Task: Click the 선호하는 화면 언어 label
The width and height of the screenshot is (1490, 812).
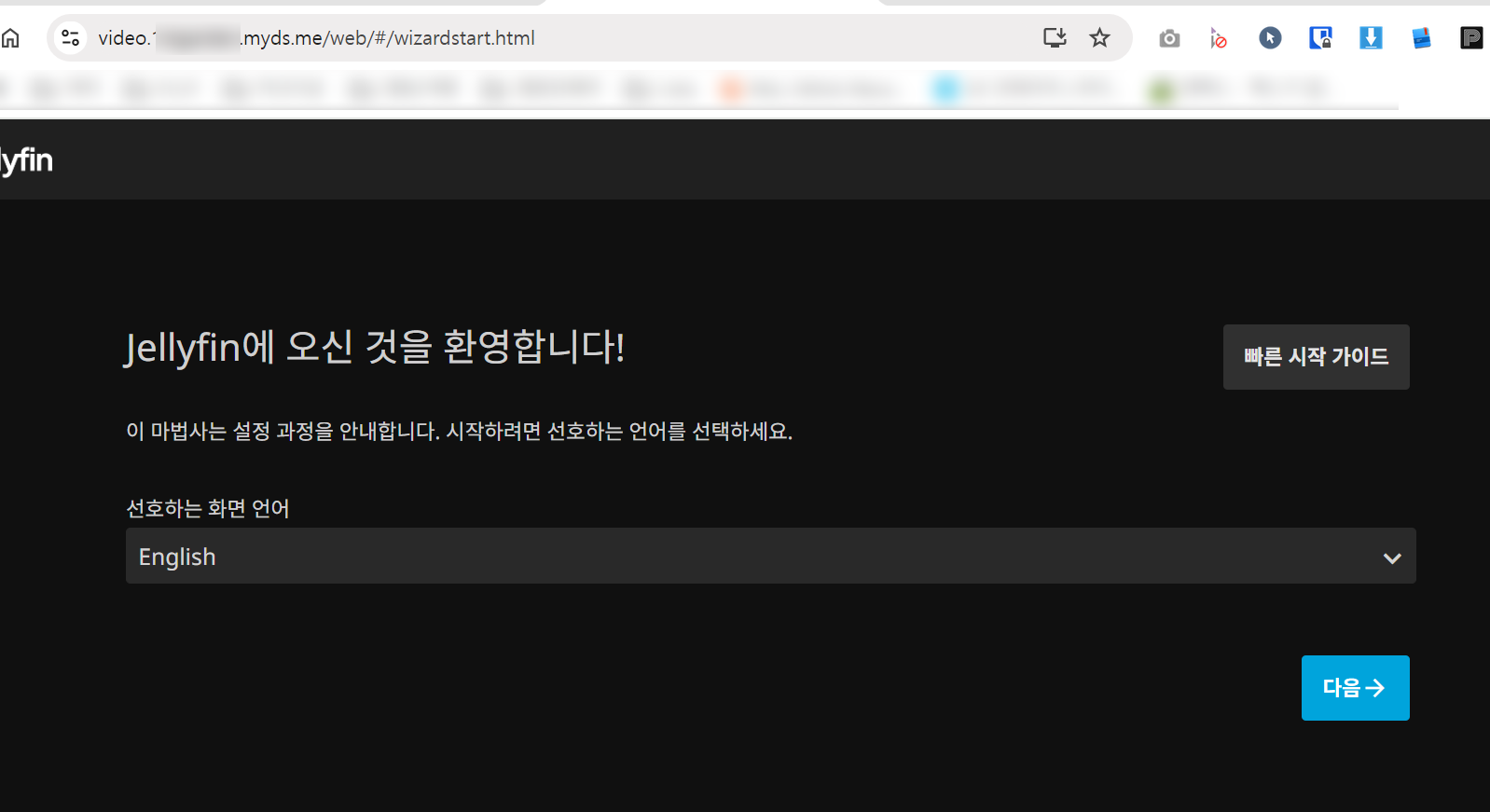Action: 208,508
